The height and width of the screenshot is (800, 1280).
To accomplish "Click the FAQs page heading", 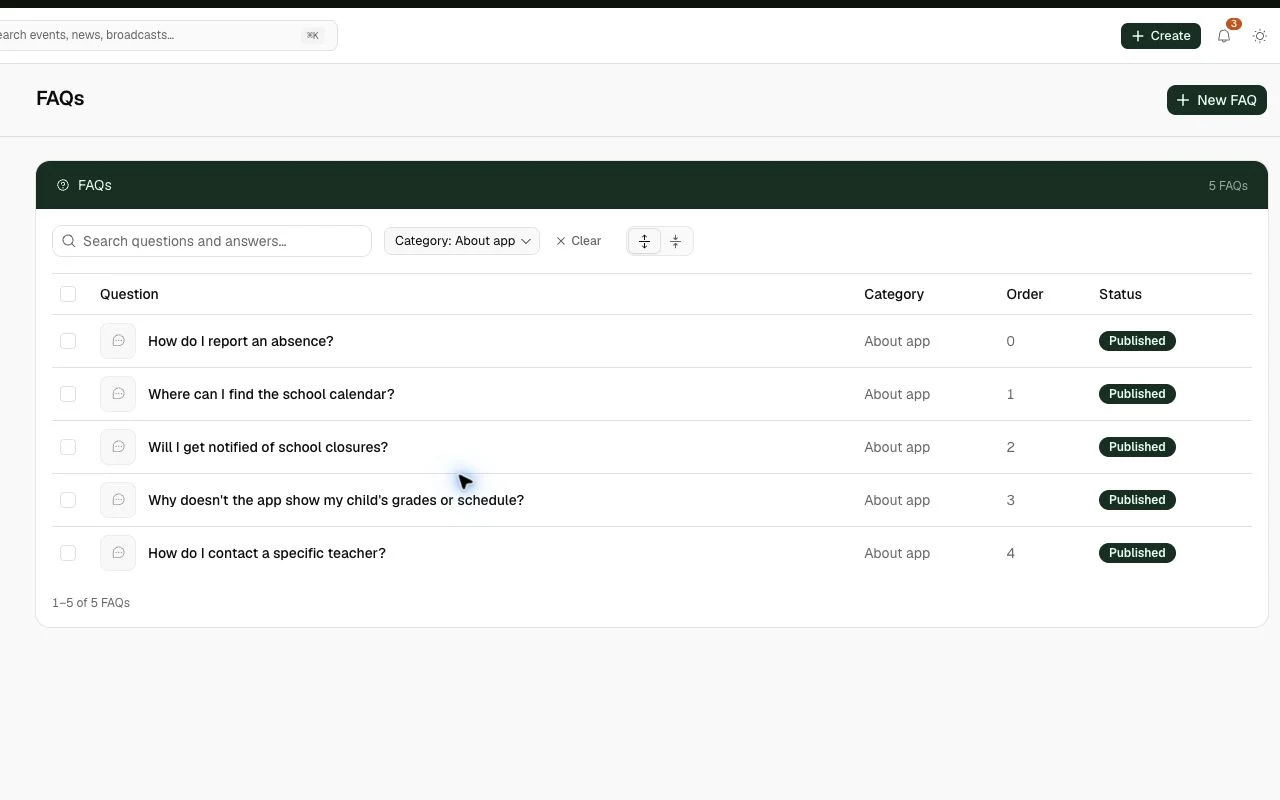I will click(60, 98).
